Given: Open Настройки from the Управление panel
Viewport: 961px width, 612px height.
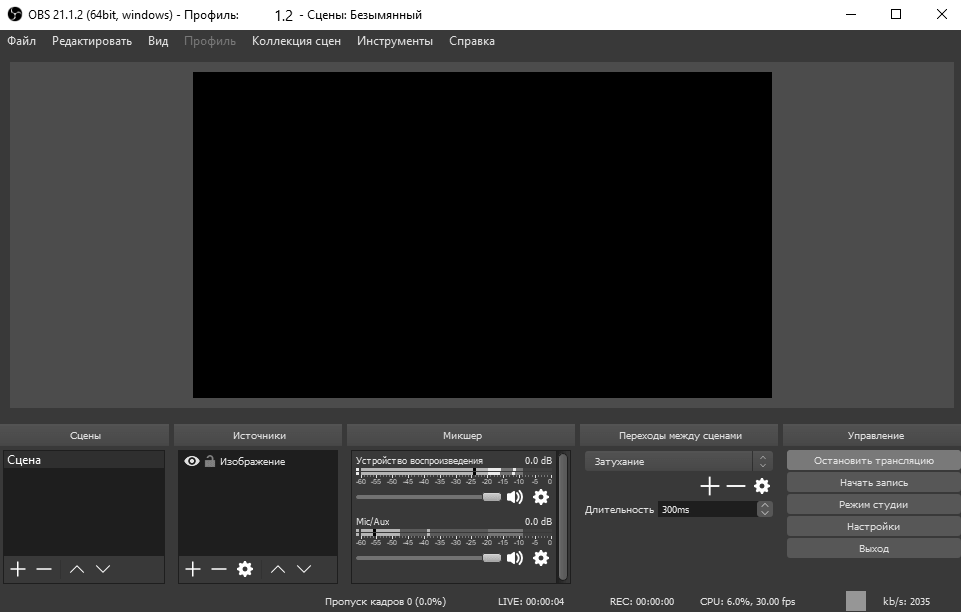Looking at the screenshot, I should tap(872, 525).
